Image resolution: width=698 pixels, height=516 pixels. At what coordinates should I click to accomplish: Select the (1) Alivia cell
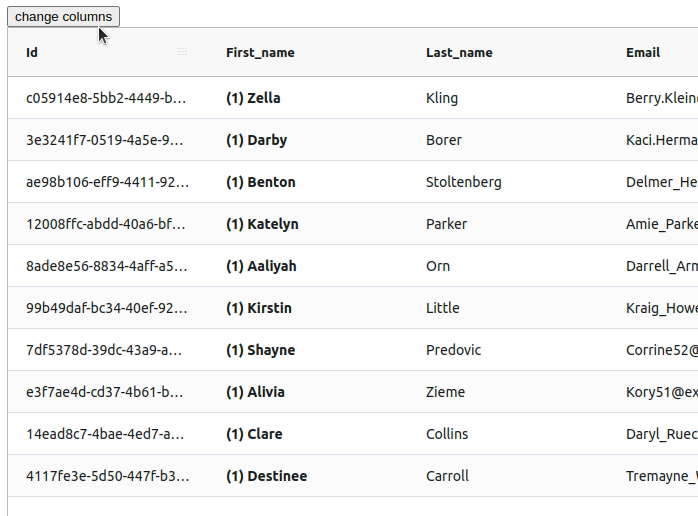pyautogui.click(x=308, y=392)
